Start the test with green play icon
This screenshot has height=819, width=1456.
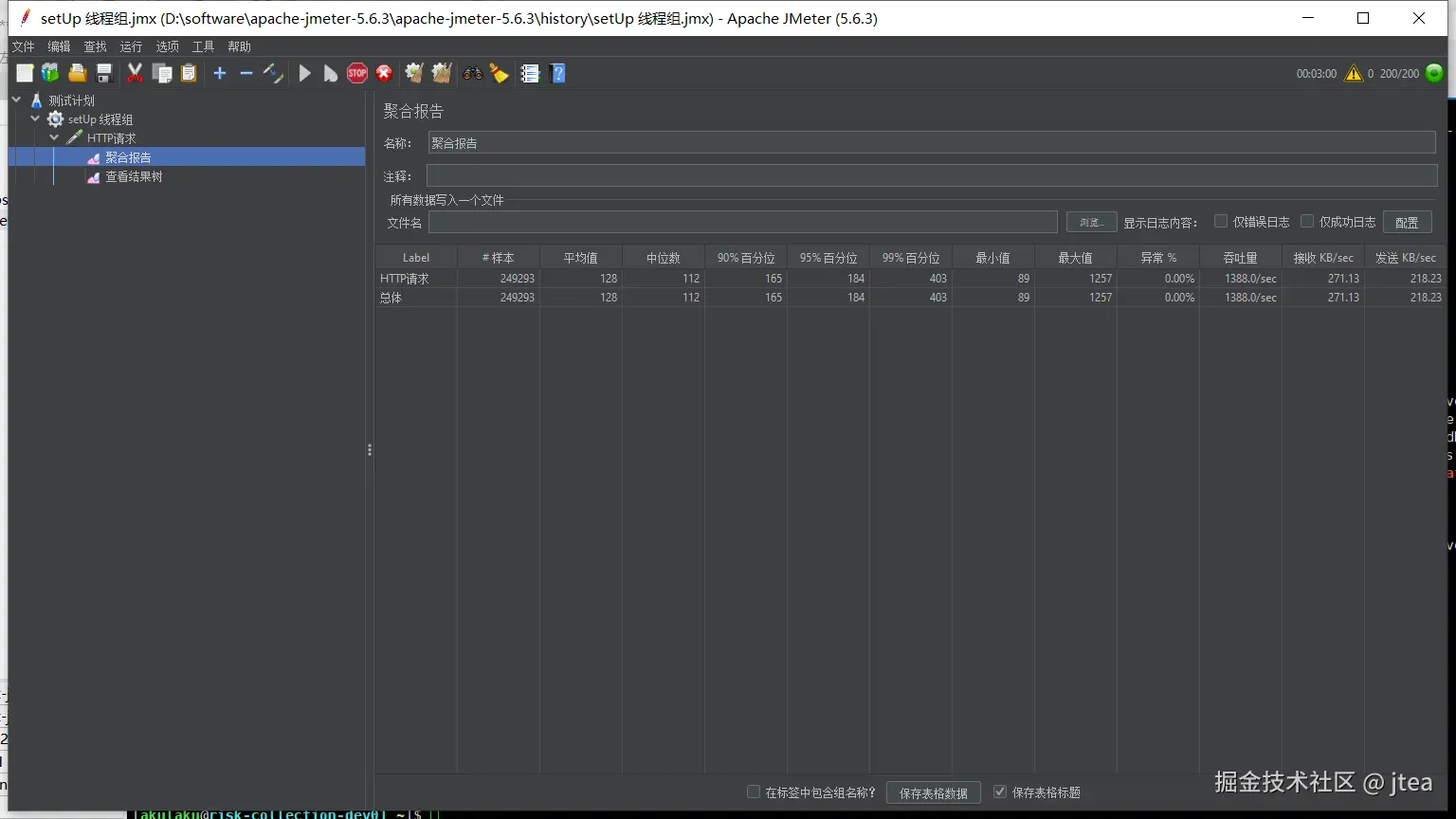(304, 73)
